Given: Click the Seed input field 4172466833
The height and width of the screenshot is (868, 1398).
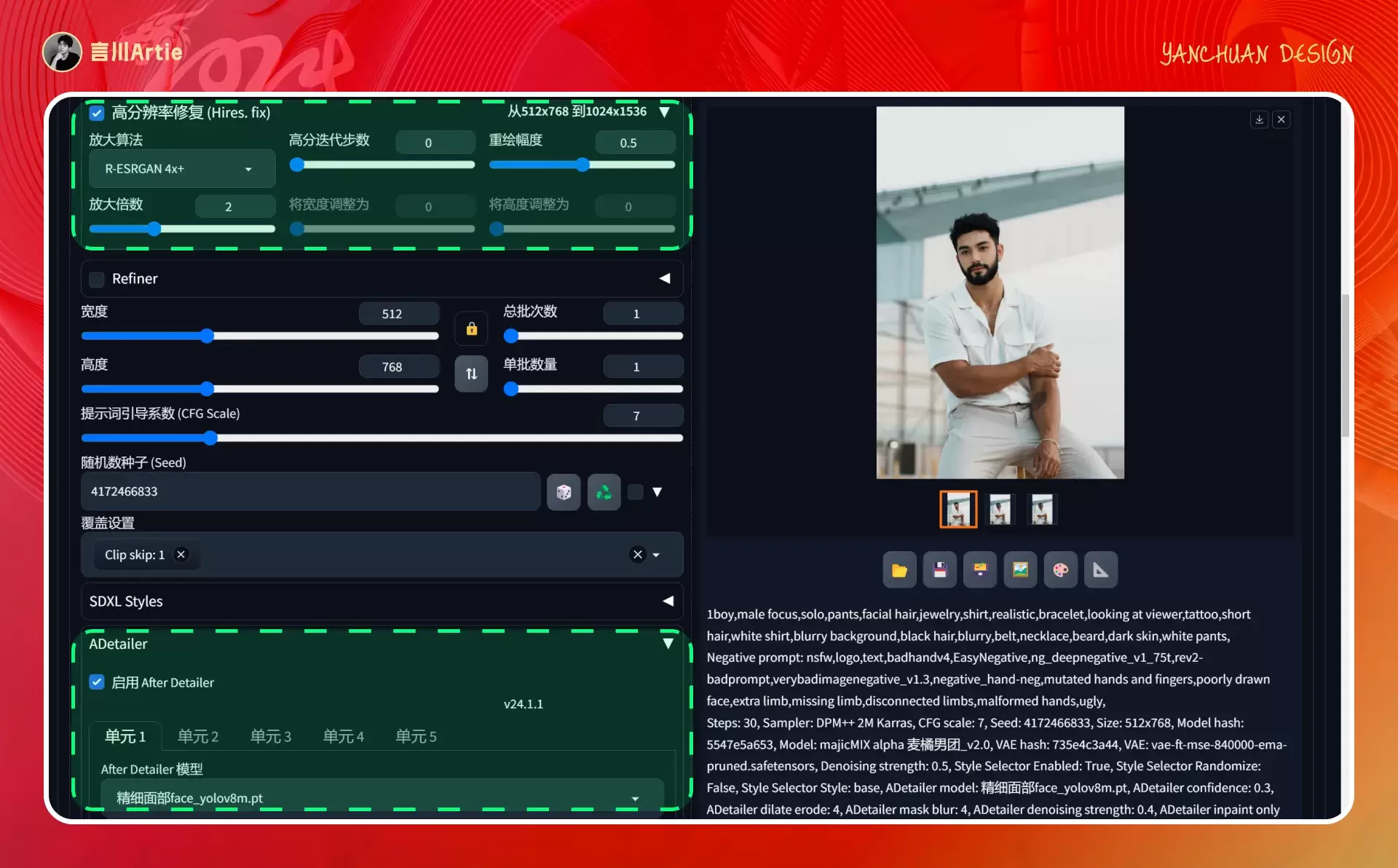Looking at the screenshot, I should click(310, 492).
